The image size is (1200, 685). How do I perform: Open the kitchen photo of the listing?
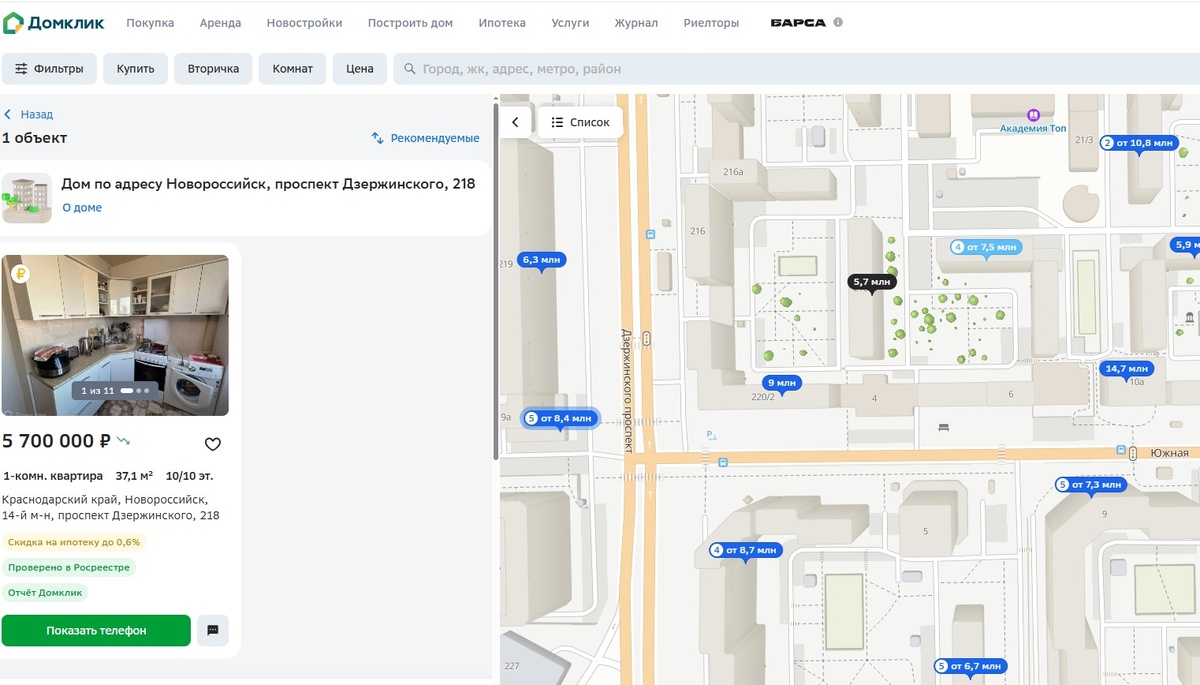point(115,335)
